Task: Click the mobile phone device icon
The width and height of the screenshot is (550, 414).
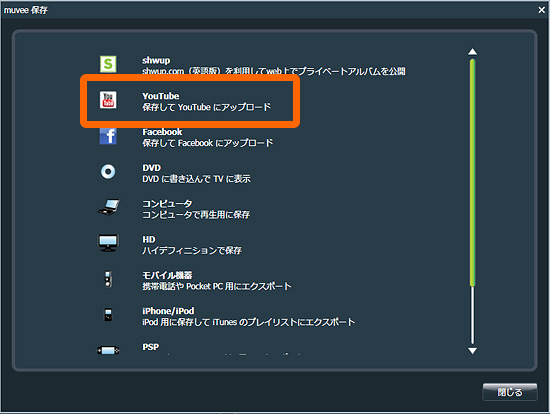Action: click(108, 279)
